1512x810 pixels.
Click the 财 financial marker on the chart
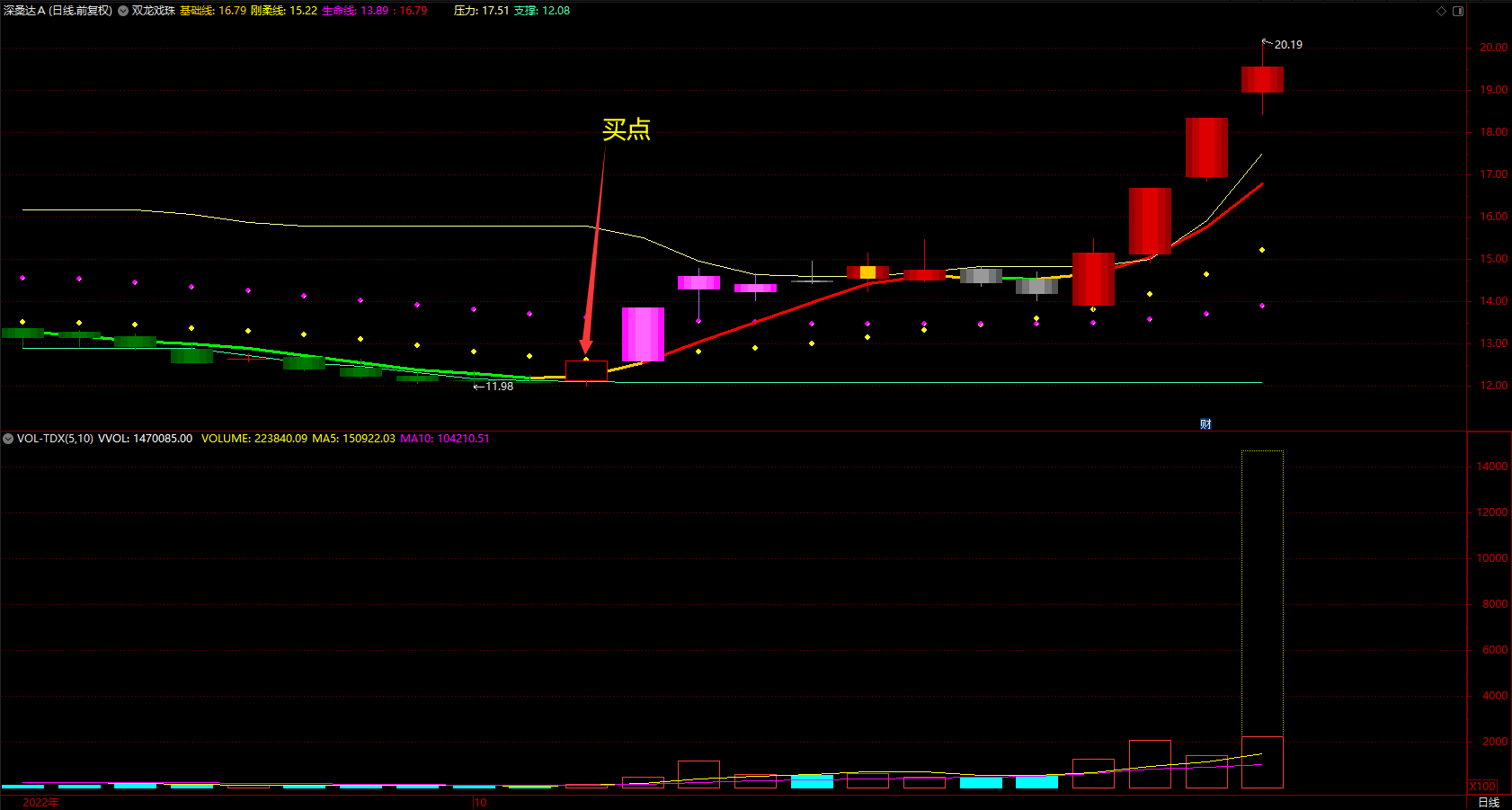(x=1205, y=424)
